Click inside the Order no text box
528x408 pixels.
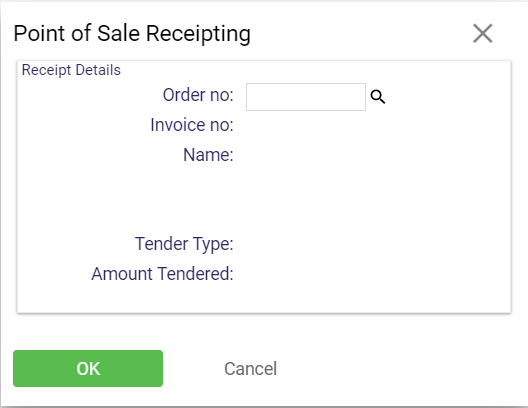tap(306, 97)
